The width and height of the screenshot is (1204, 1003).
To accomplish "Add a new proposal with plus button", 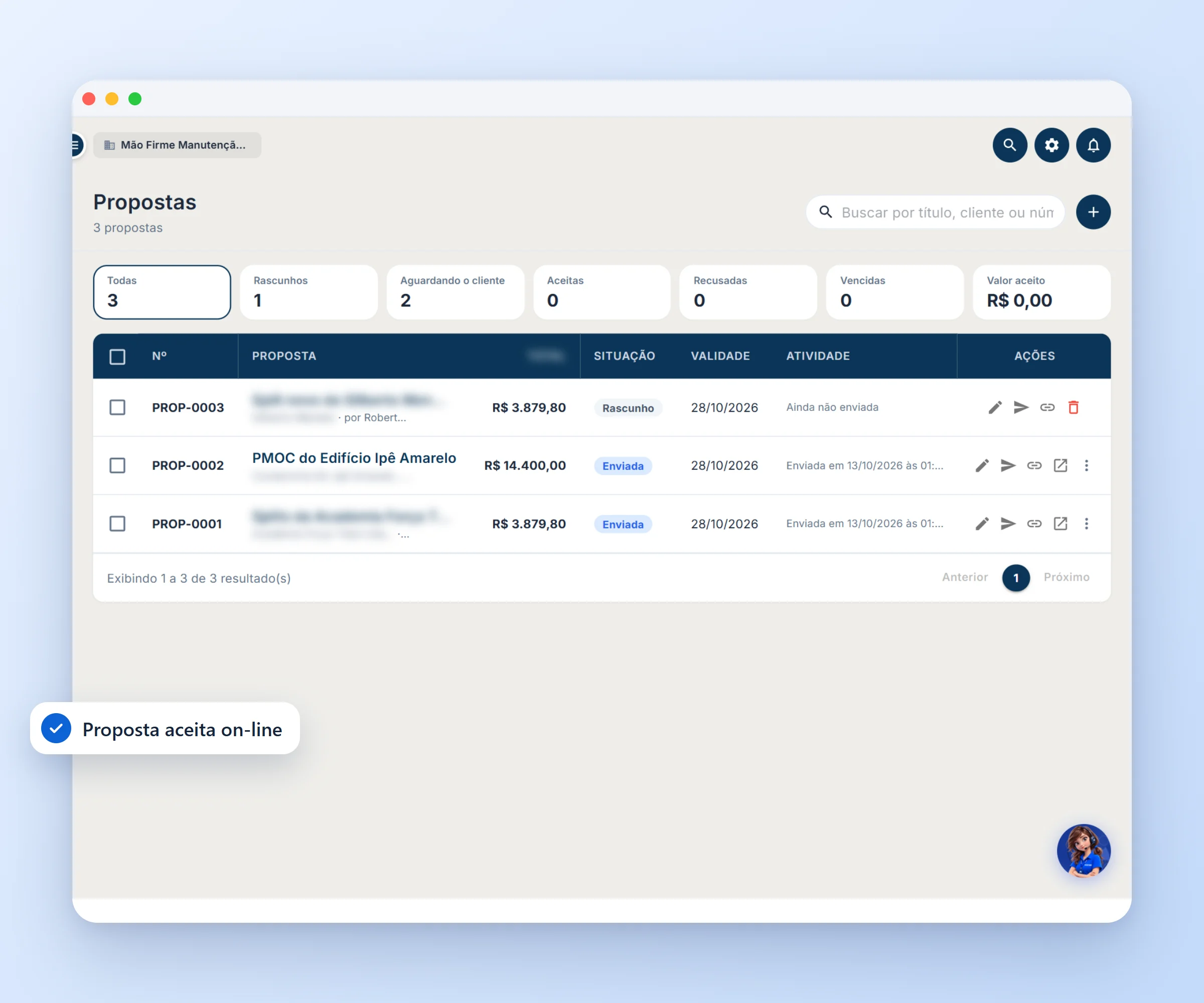I will (1093, 212).
